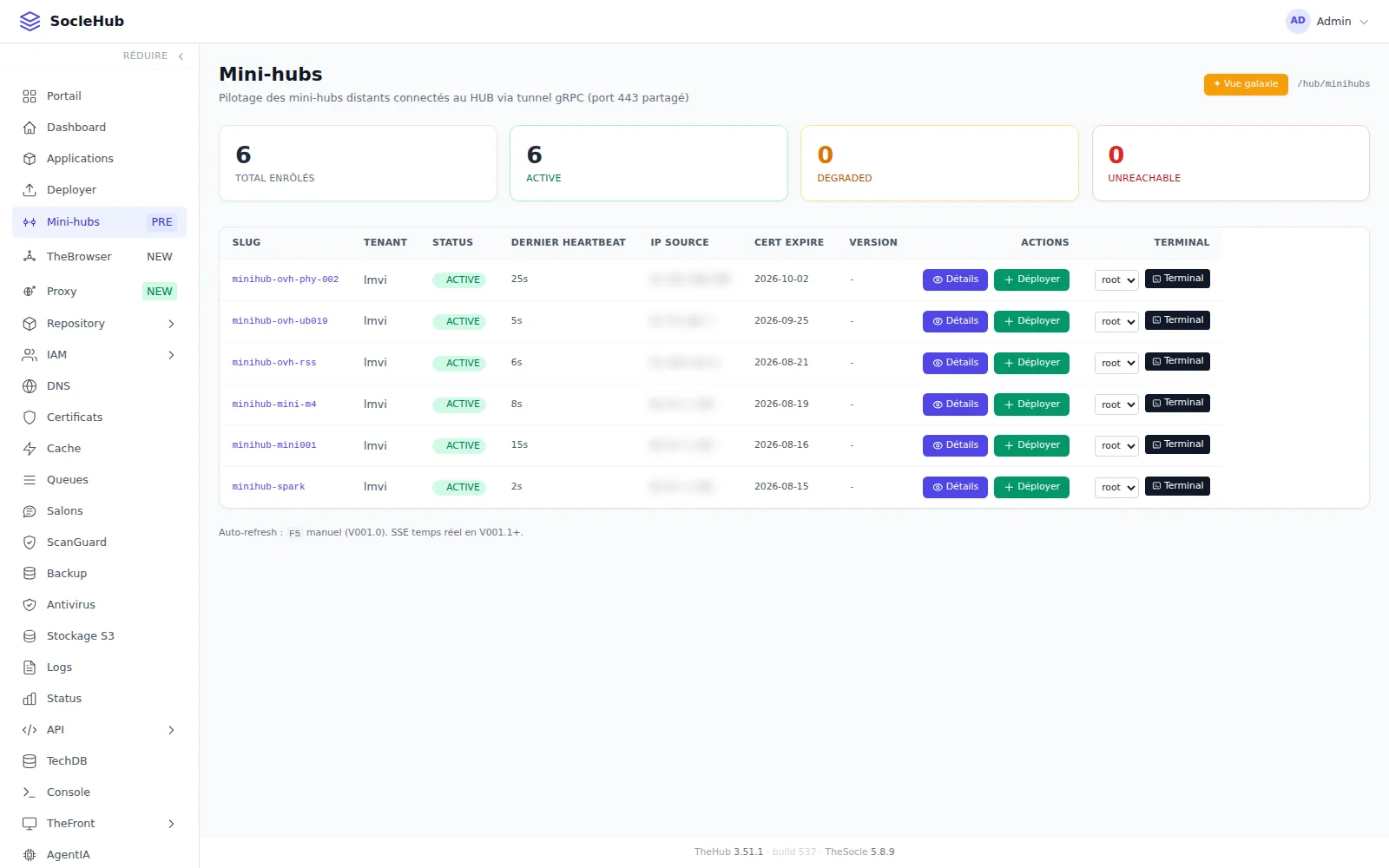Viewport: 1389px width, 868px height.
Task: Click the TOTAL ENRÔLÉS counter card
Action: (x=358, y=163)
